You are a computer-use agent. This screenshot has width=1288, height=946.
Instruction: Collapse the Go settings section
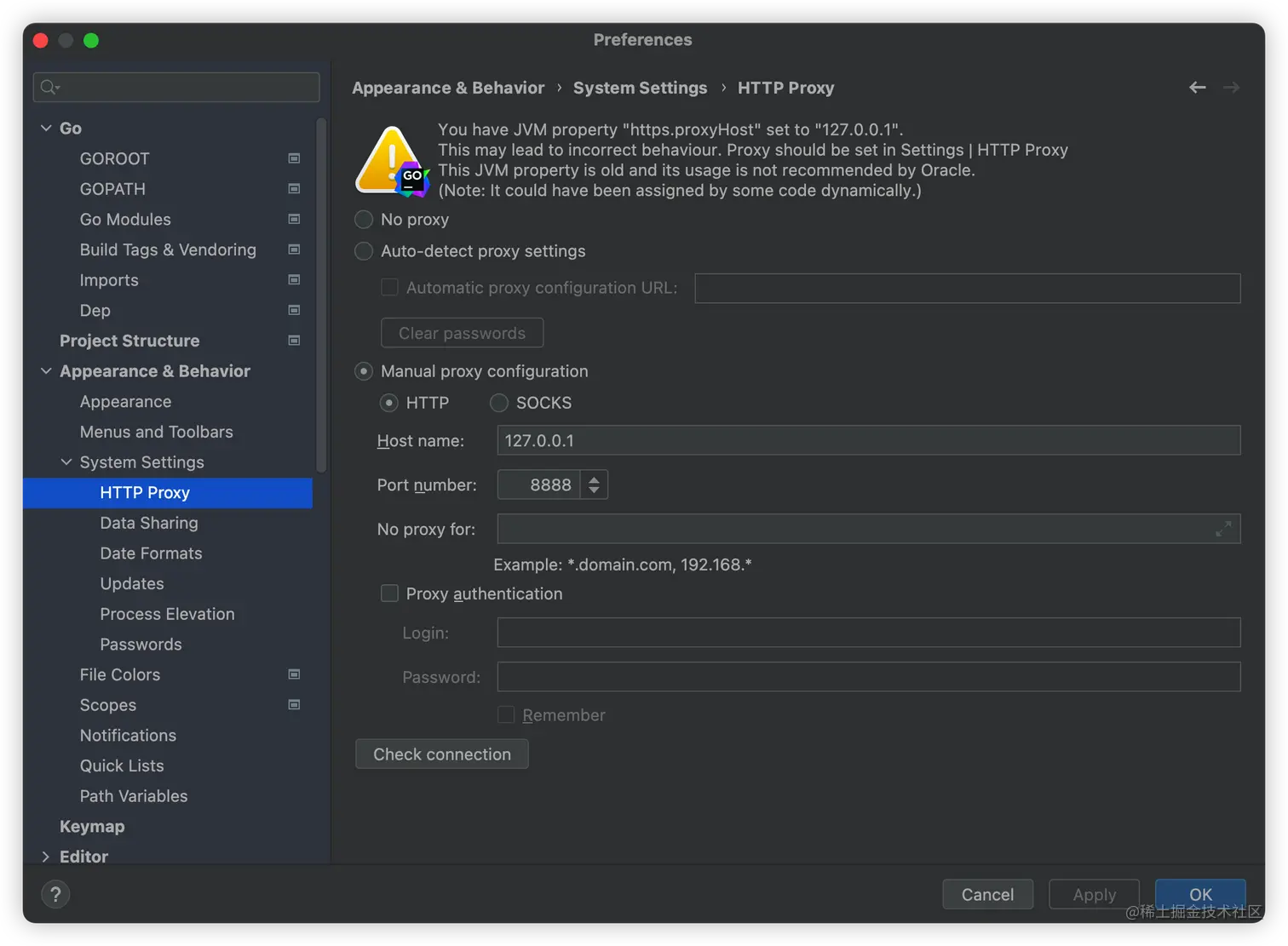[x=46, y=128]
